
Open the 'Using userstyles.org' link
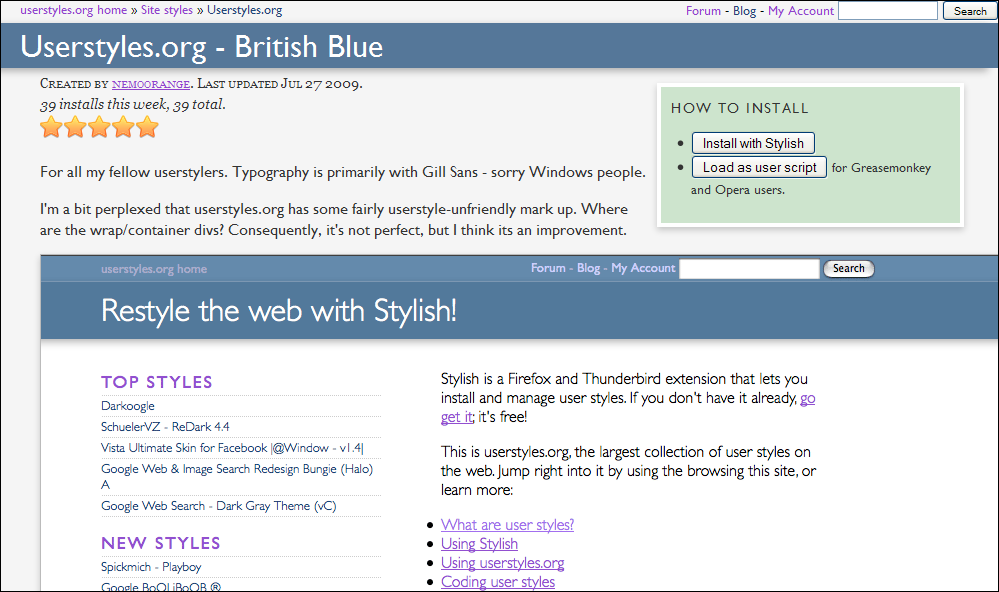(x=503, y=563)
